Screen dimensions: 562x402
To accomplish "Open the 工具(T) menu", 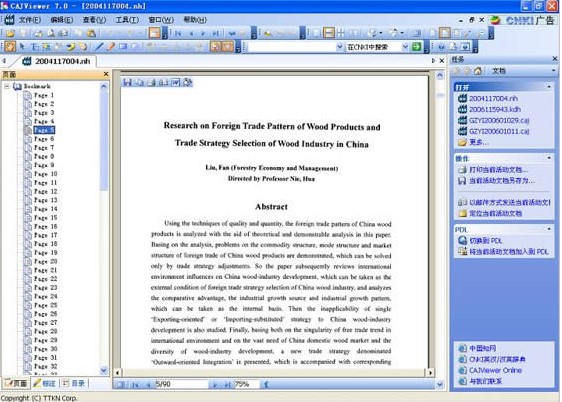I will (x=127, y=20).
